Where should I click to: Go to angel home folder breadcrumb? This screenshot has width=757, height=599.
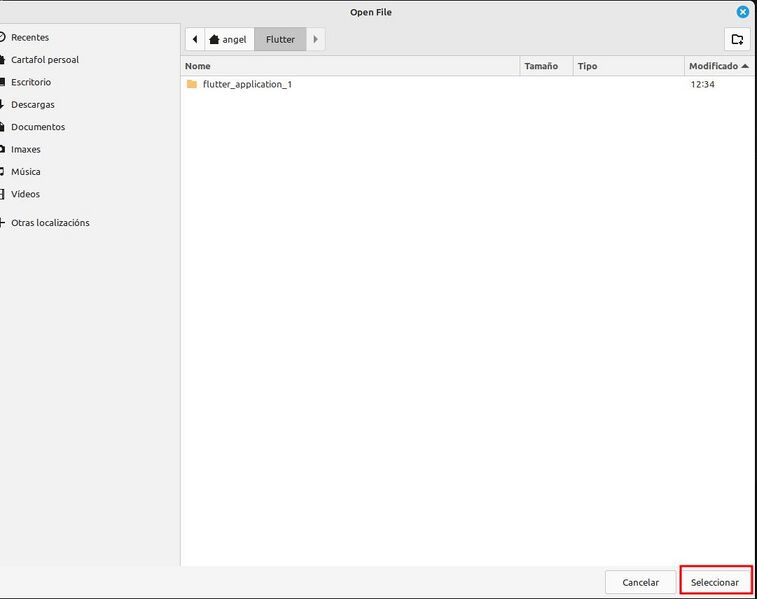[x=229, y=39]
